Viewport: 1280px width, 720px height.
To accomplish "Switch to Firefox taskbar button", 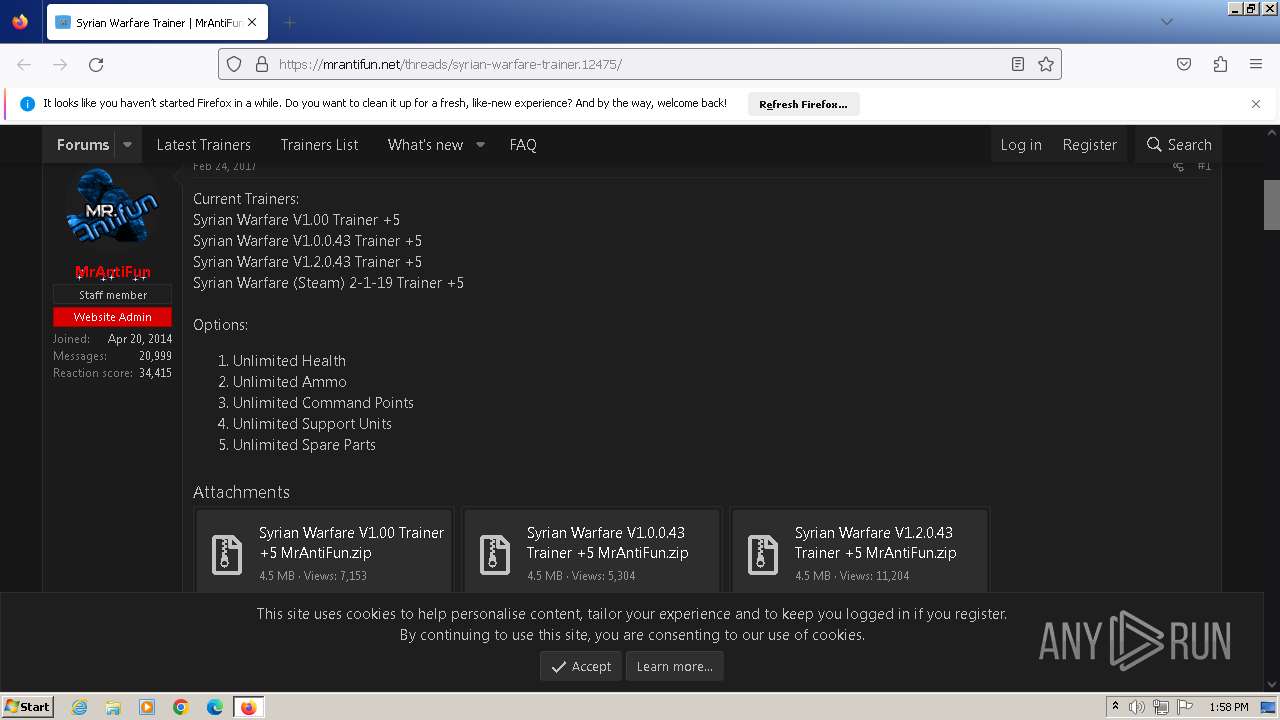I will pyautogui.click(x=248, y=707).
